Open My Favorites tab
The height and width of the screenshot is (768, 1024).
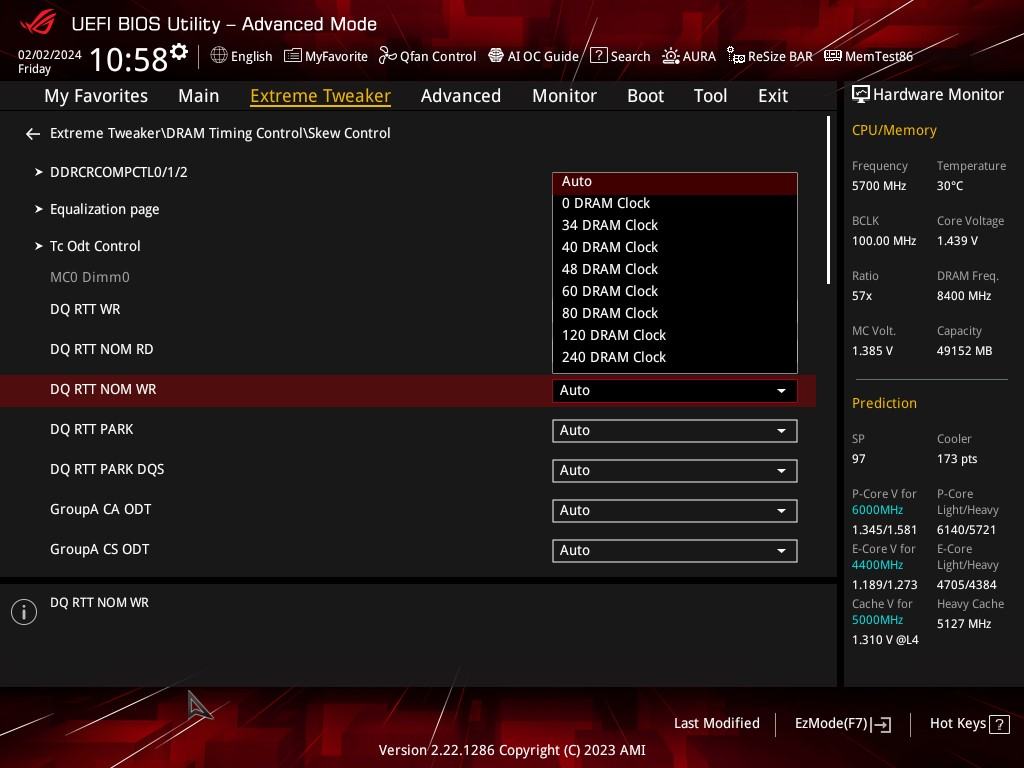pyautogui.click(x=96, y=96)
